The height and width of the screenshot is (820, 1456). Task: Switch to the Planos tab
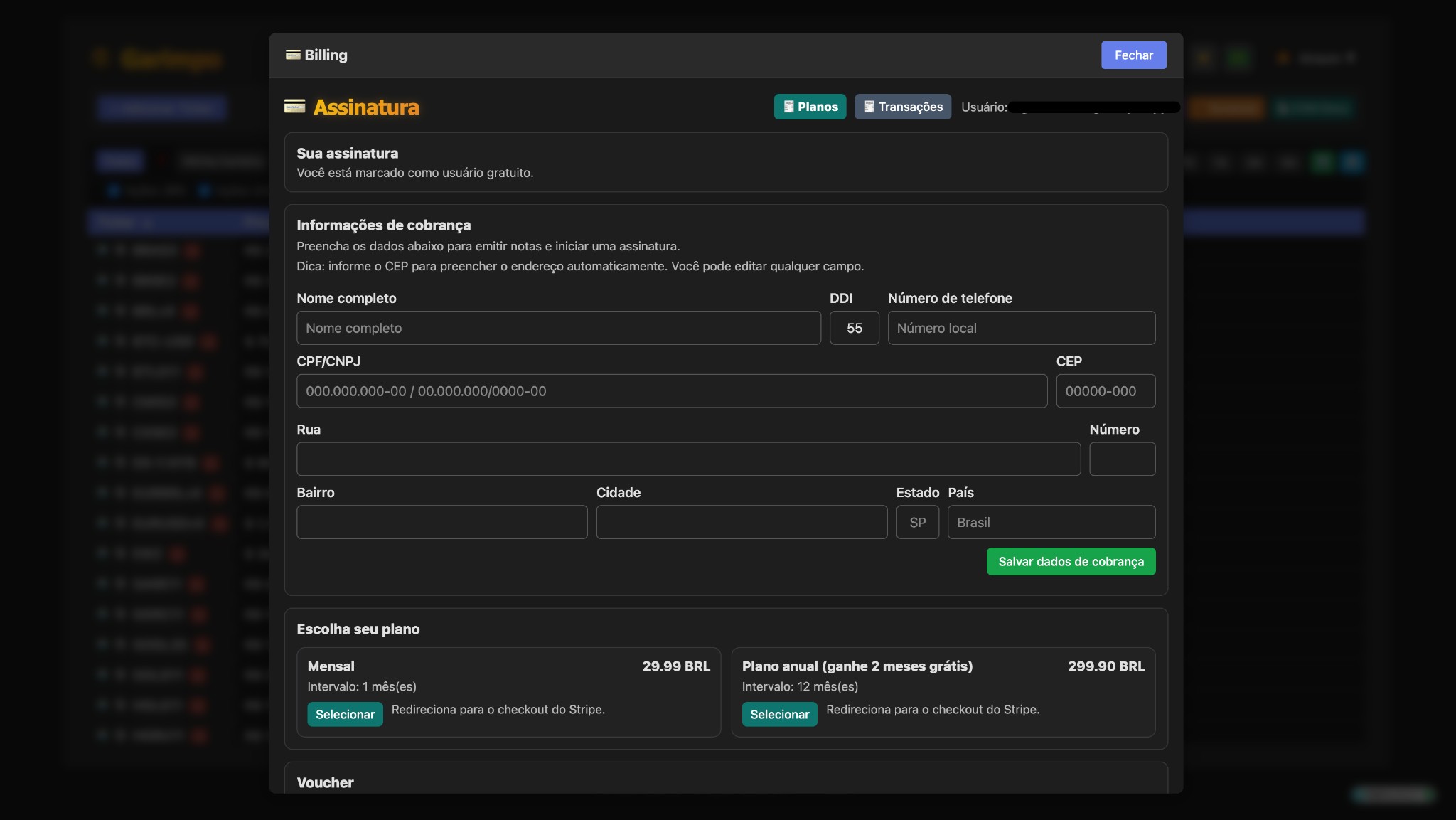810,107
